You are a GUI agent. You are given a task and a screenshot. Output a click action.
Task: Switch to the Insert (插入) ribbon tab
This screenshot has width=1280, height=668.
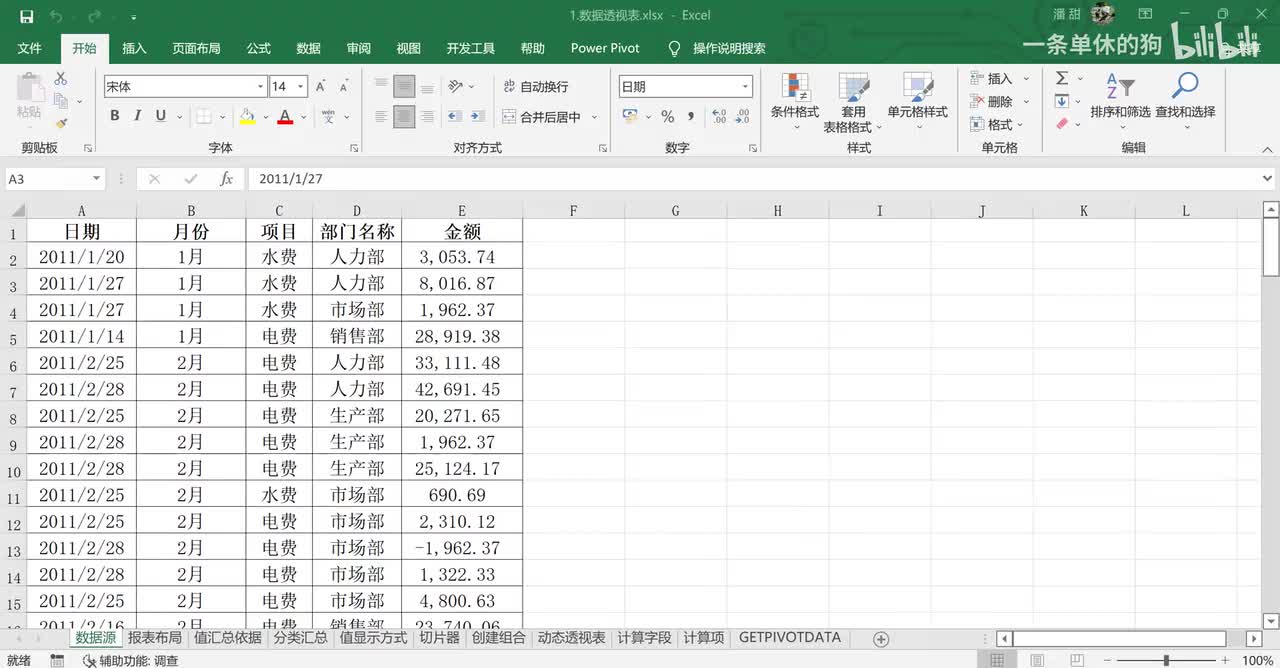point(134,48)
